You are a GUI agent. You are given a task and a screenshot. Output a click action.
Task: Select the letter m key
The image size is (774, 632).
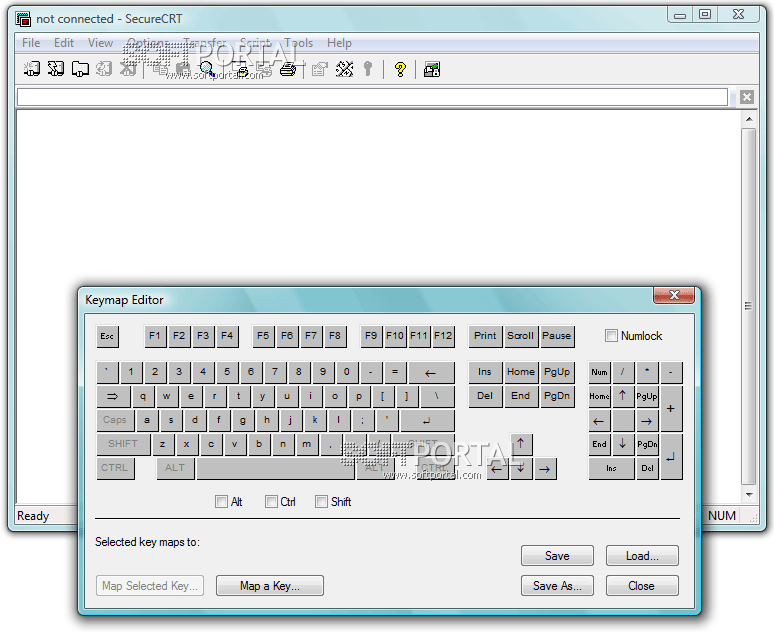click(x=307, y=444)
